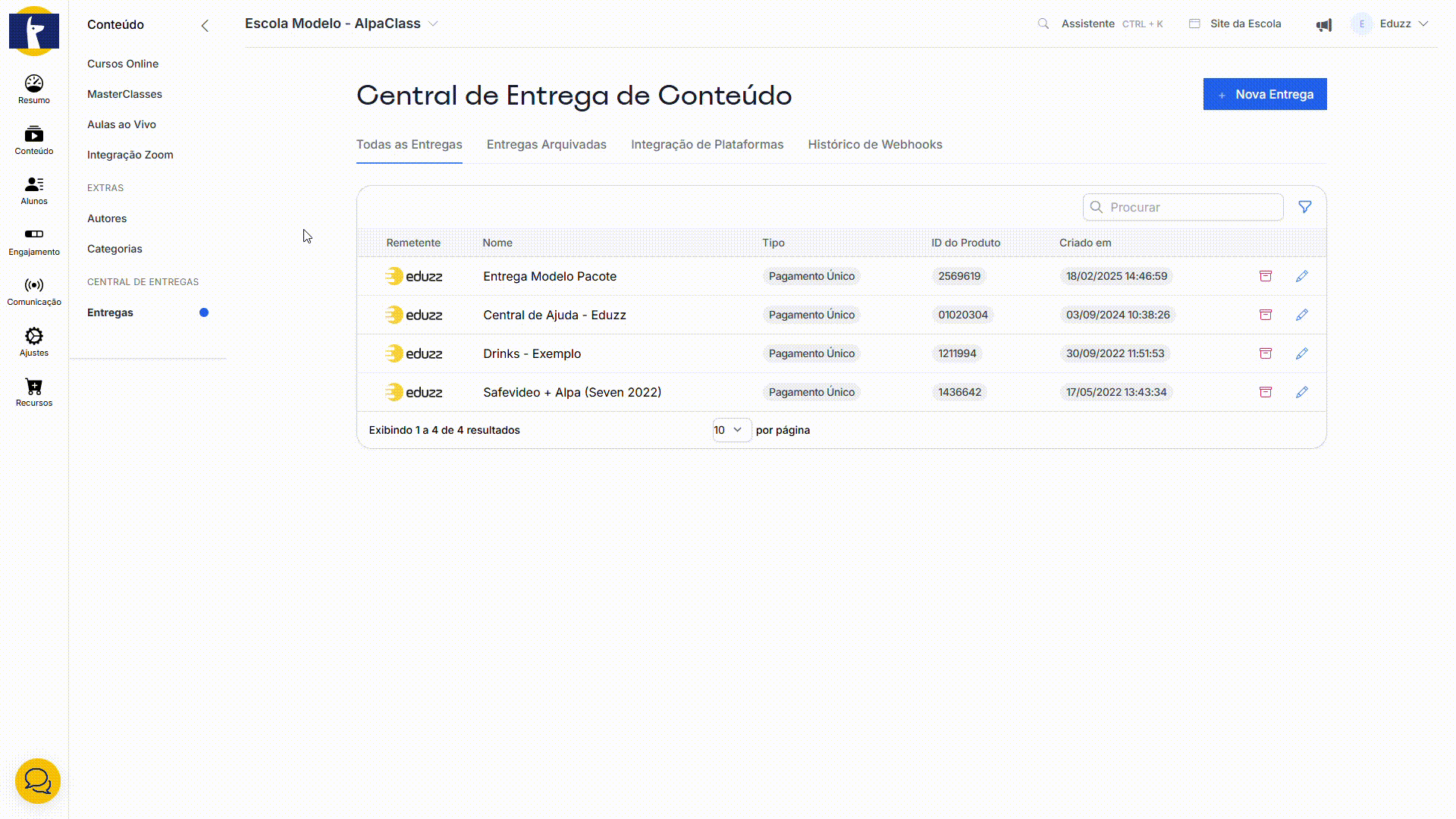Switch to Histórico de Webhooks tab

tap(874, 144)
